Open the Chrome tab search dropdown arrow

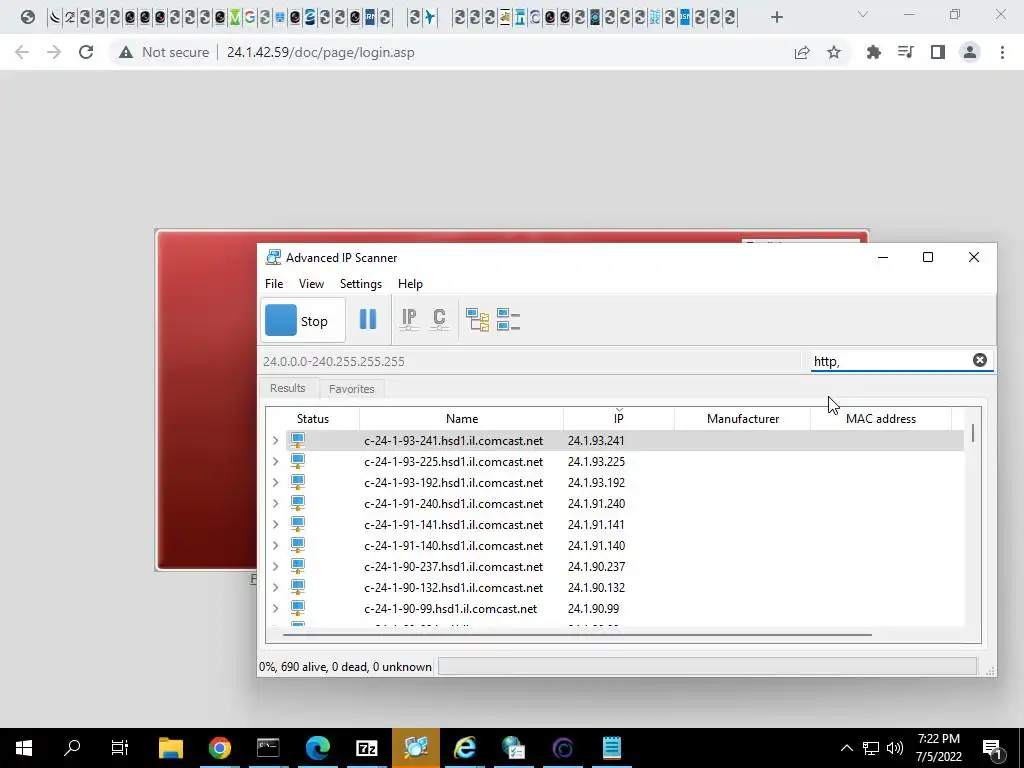pos(863,14)
